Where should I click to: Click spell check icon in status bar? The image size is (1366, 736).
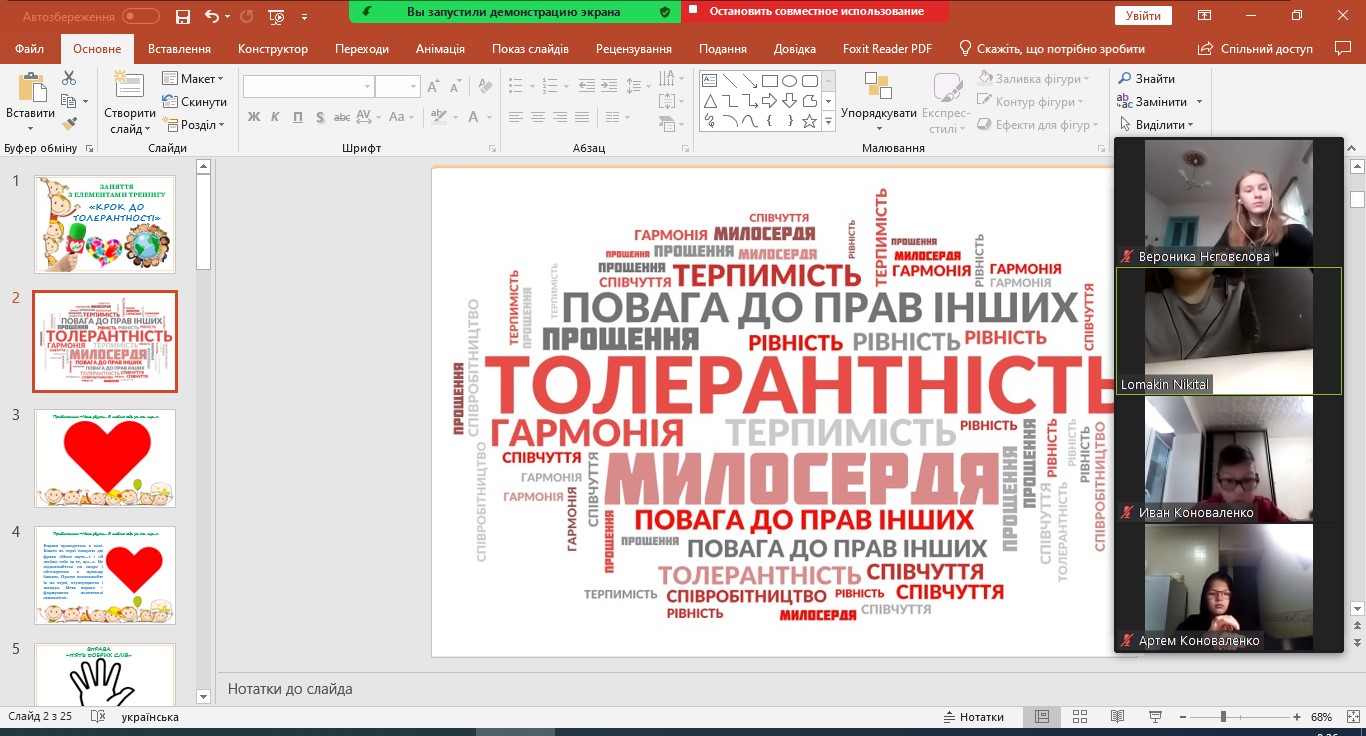pos(98,717)
